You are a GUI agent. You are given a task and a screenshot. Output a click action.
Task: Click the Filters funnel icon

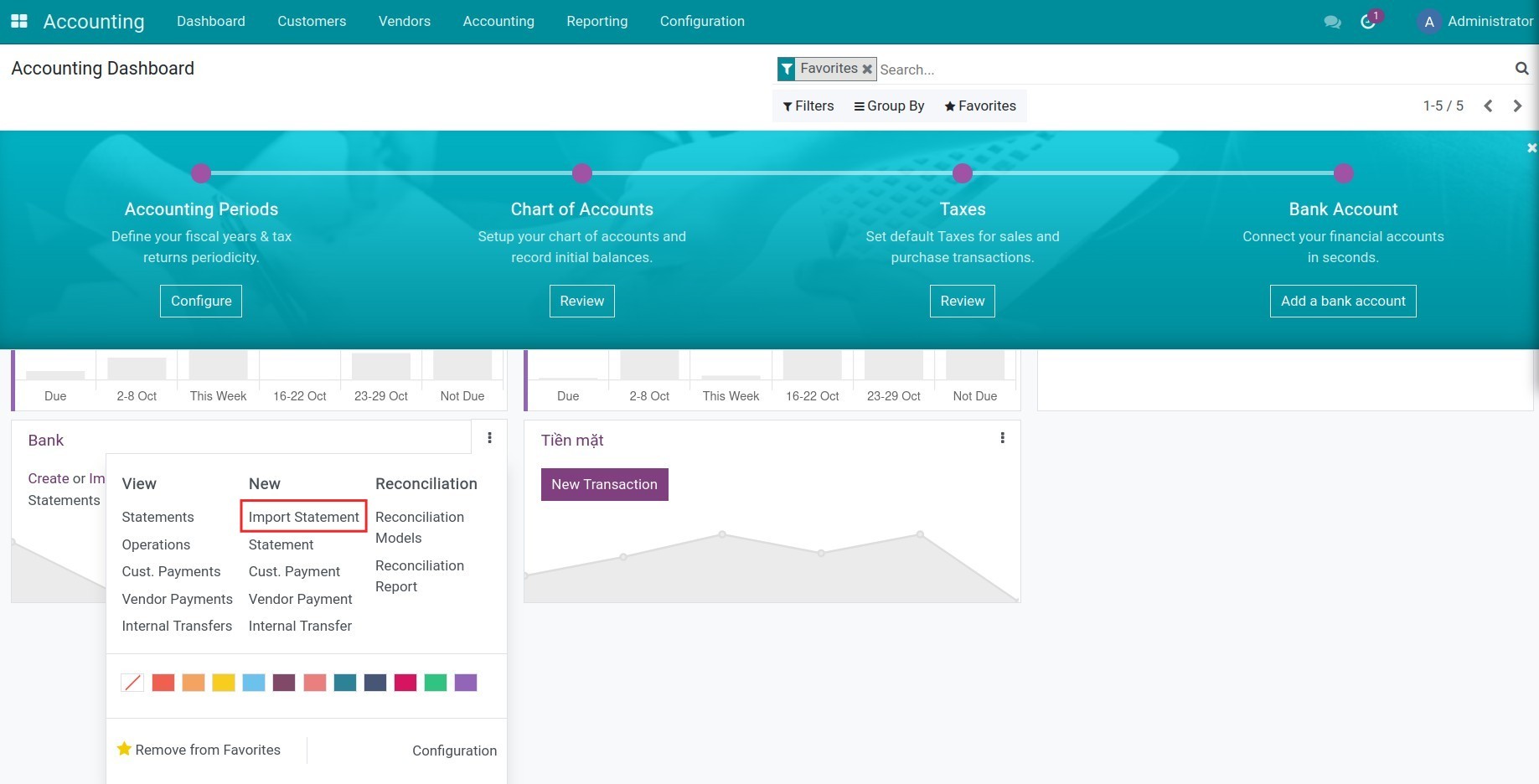(x=788, y=106)
